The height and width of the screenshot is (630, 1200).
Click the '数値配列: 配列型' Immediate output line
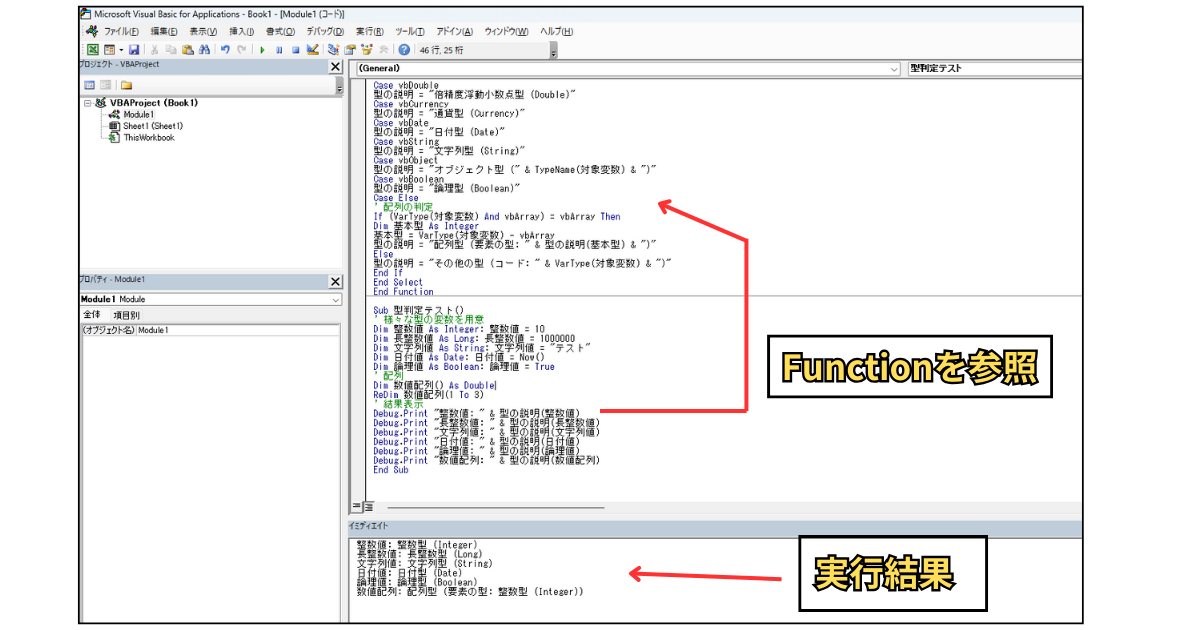(x=470, y=591)
